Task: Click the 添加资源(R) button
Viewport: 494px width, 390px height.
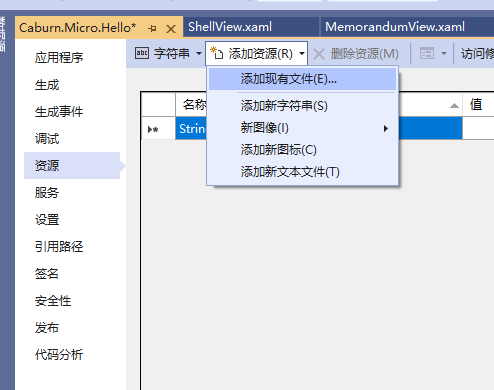Action: pos(256,53)
